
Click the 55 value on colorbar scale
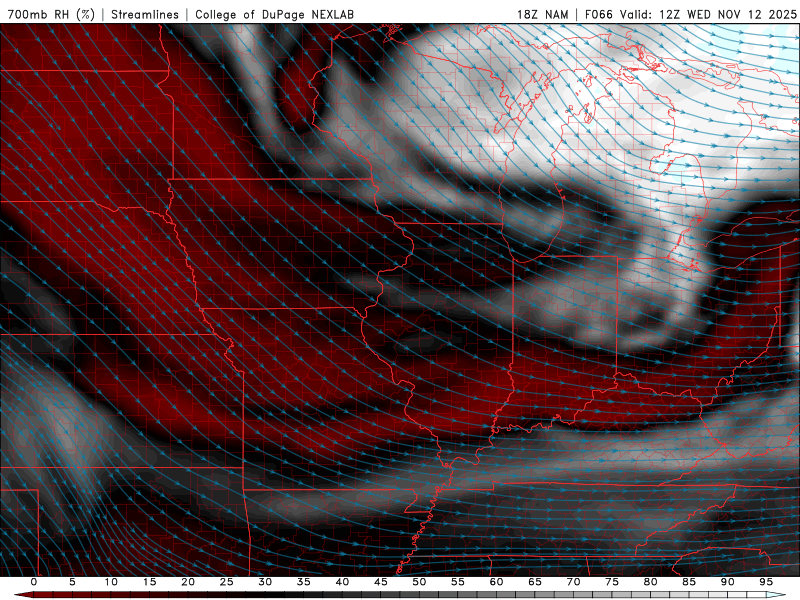click(x=458, y=582)
